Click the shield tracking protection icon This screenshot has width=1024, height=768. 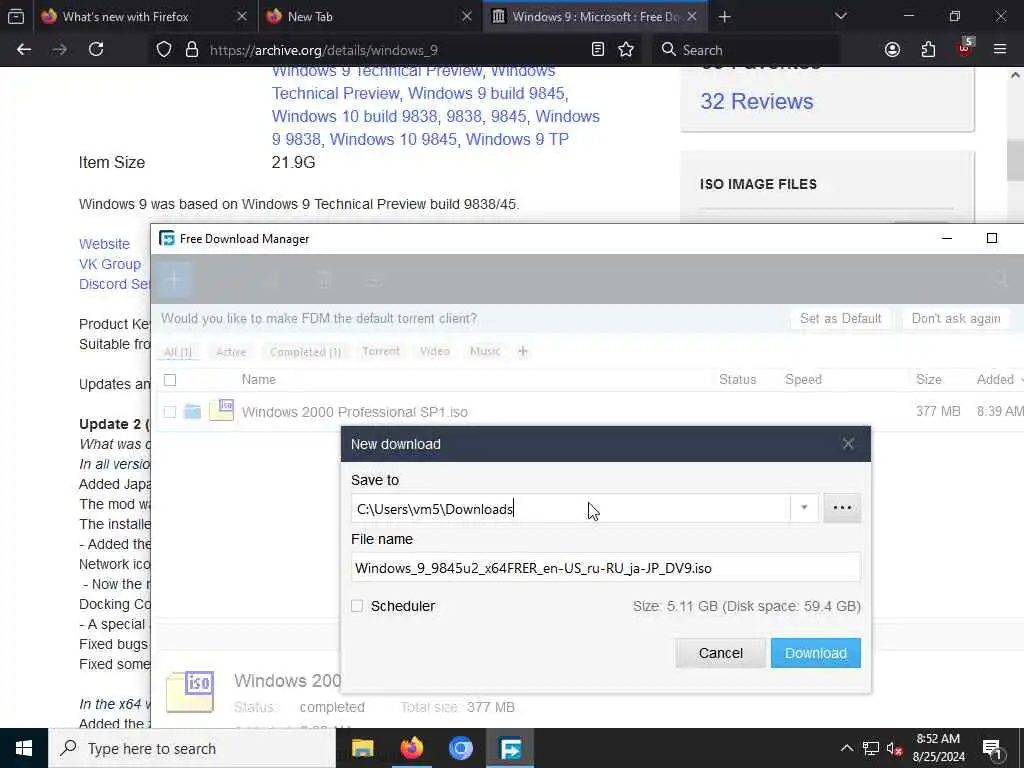pos(164,50)
